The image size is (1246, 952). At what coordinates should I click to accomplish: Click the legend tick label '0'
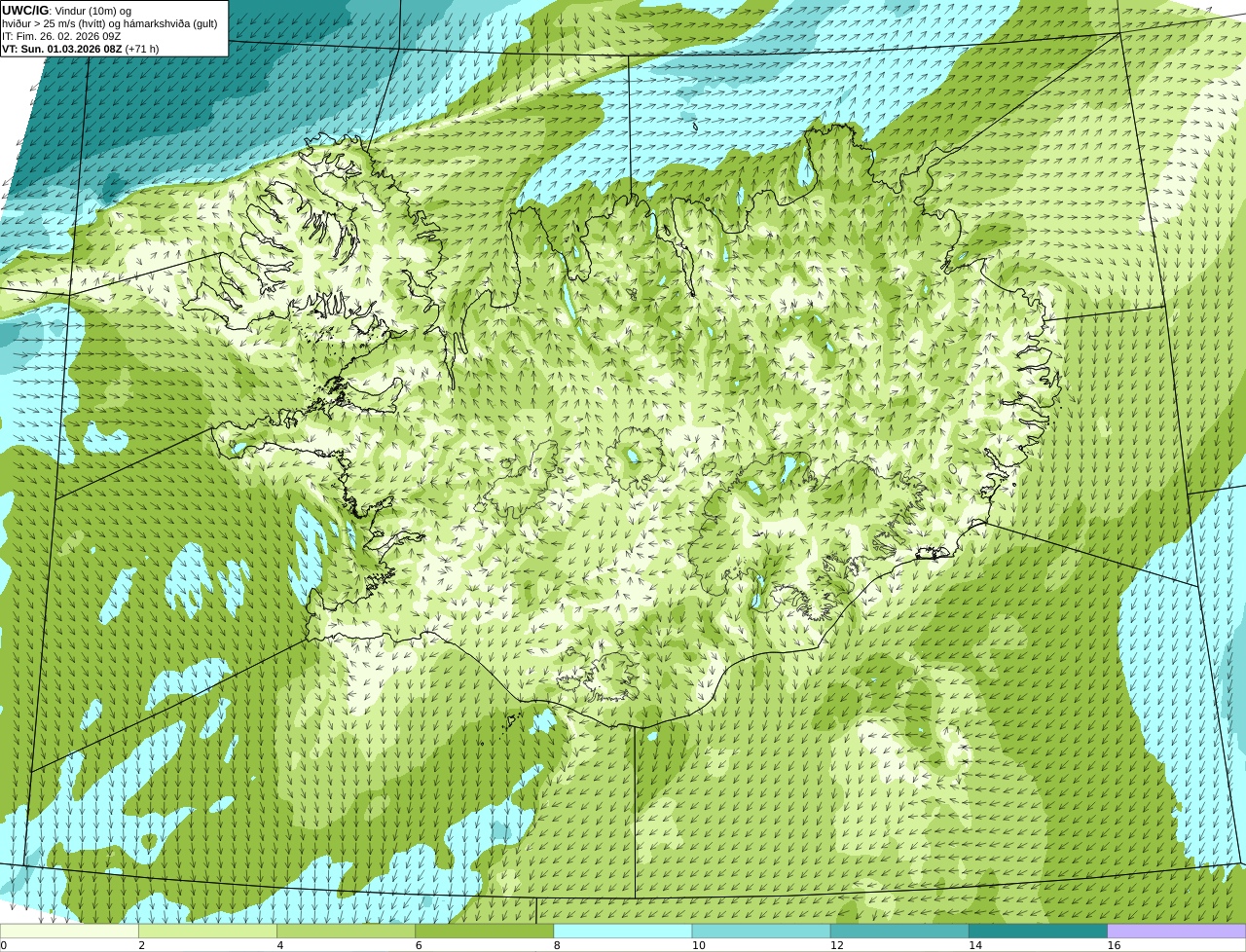pyautogui.click(x=4, y=945)
